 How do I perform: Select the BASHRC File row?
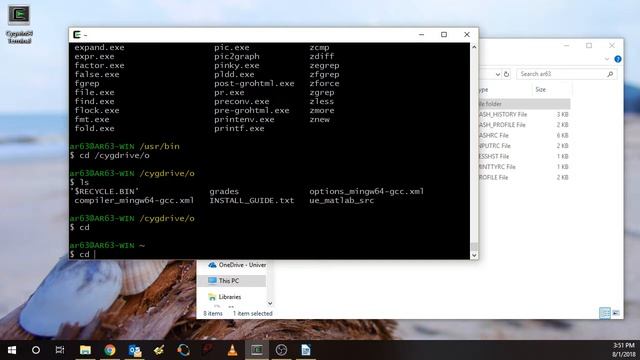pos(524,136)
